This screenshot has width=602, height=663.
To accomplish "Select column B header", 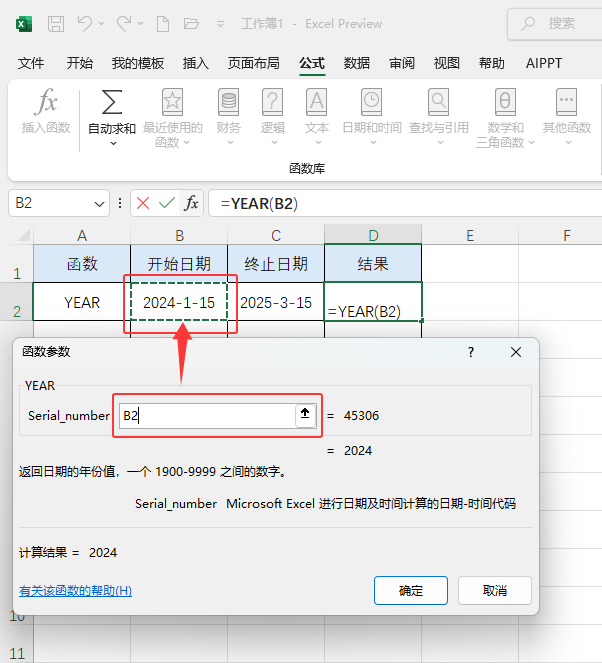I will pyautogui.click(x=179, y=235).
